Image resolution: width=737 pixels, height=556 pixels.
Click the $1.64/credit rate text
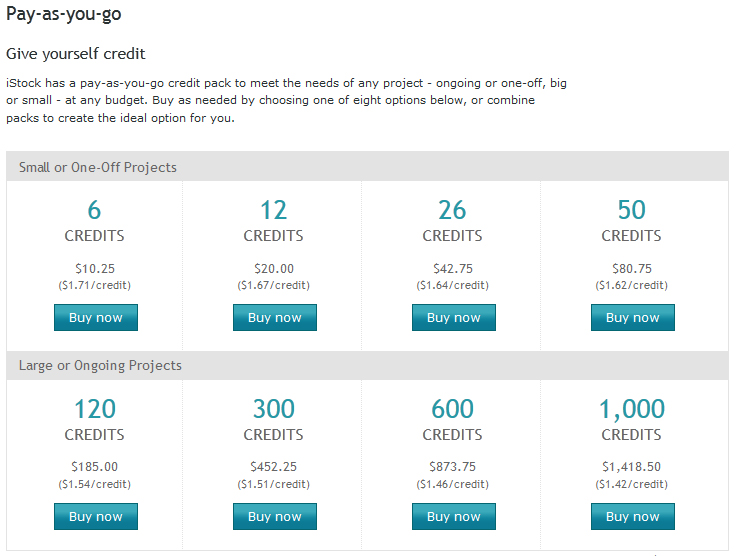tap(453, 285)
